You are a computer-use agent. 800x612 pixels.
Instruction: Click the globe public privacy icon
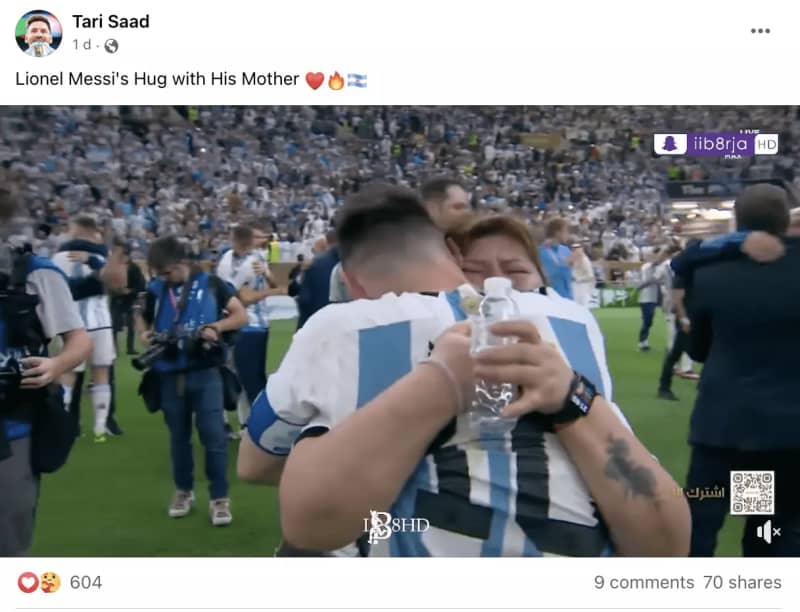pyautogui.click(x=111, y=46)
